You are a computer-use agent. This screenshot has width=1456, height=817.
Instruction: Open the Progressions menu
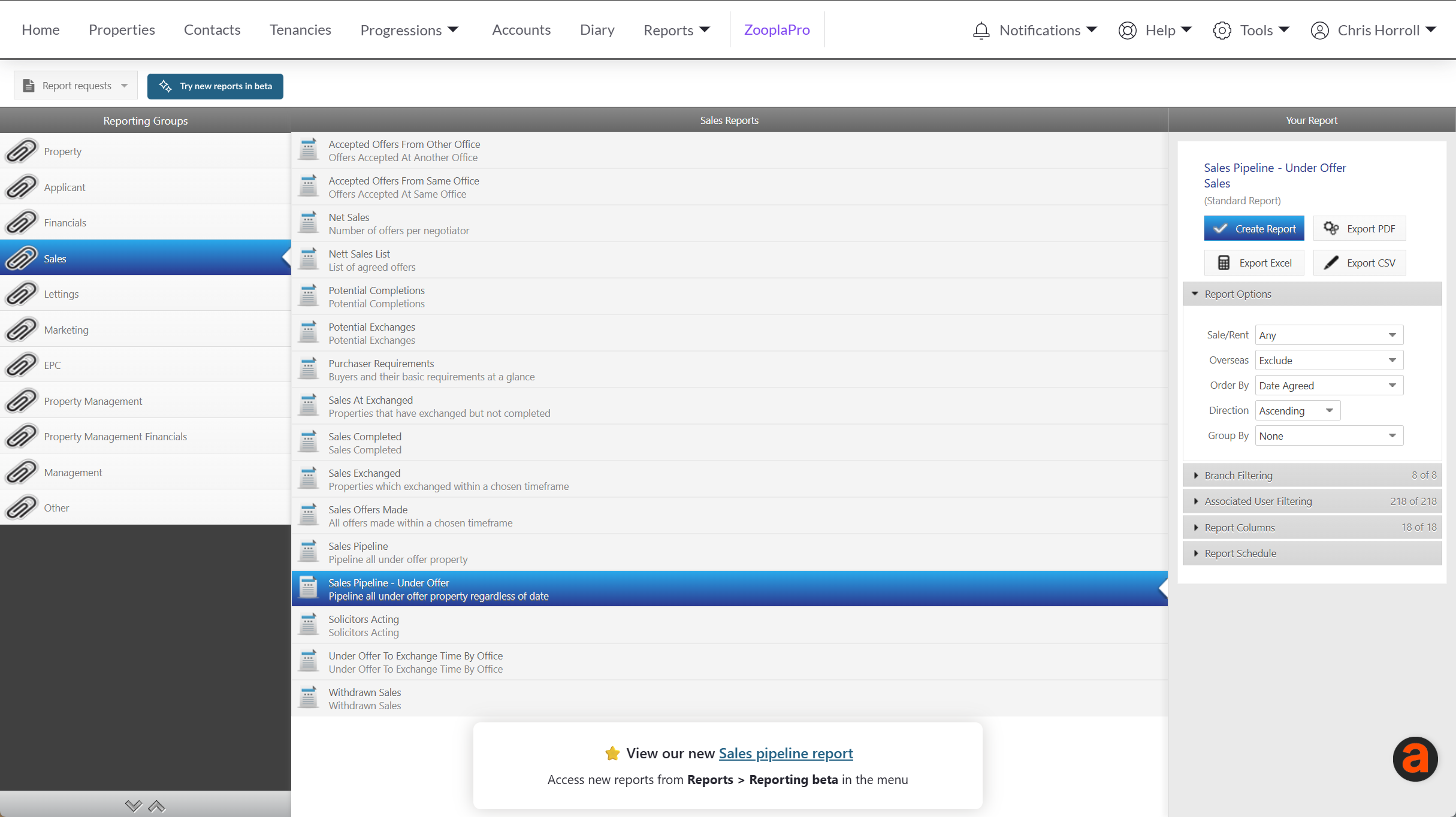[x=409, y=30]
